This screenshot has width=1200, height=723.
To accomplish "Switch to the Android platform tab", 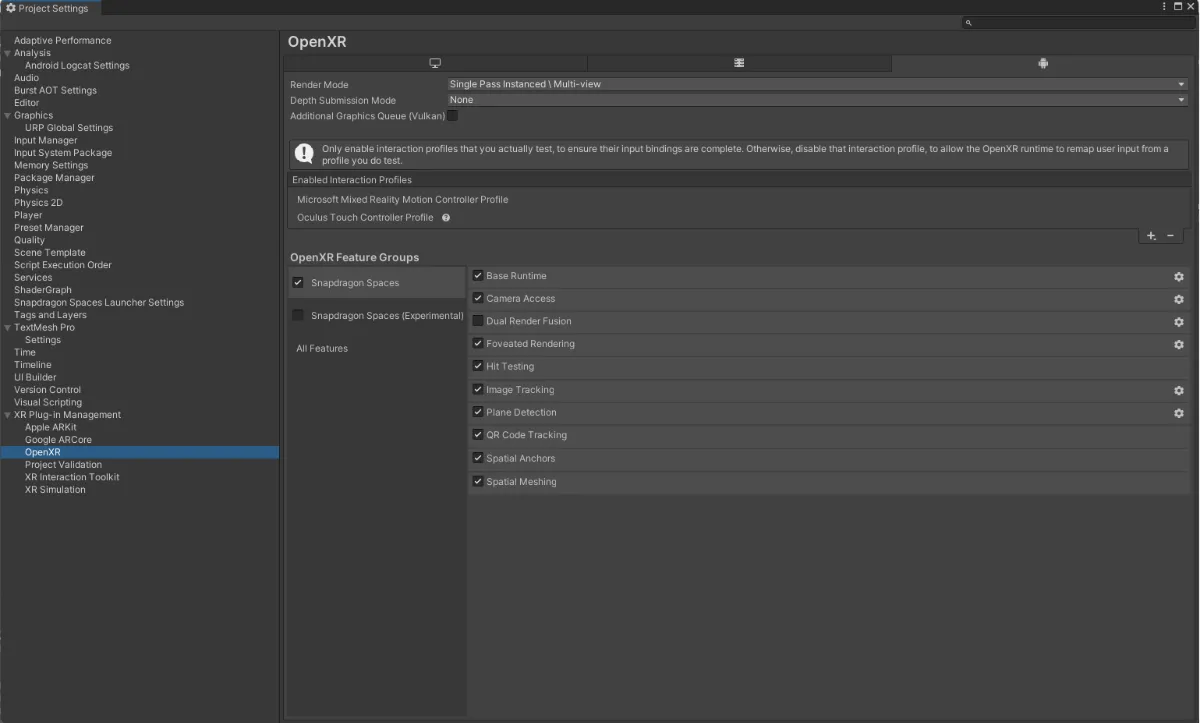I will coord(1043,63).
